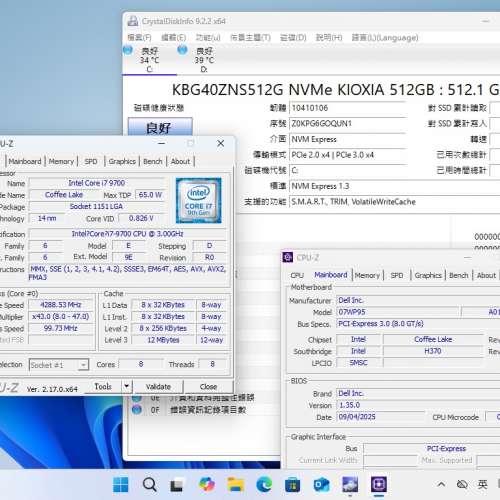Click the PCIe 2.0 x4 | PCIe 3.0 x4 field

[x=347, y=155]
